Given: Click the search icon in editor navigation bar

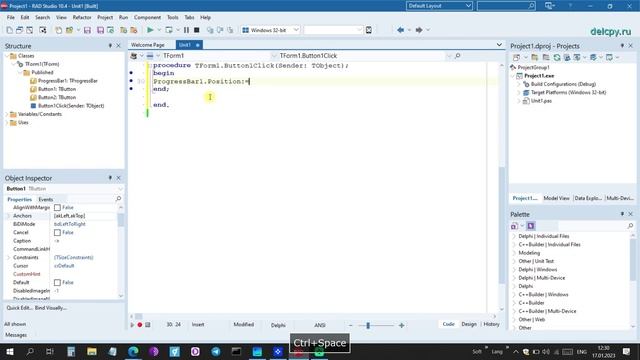Looking at the screenshot, I should pyautogui.click(x=457, y=56).
